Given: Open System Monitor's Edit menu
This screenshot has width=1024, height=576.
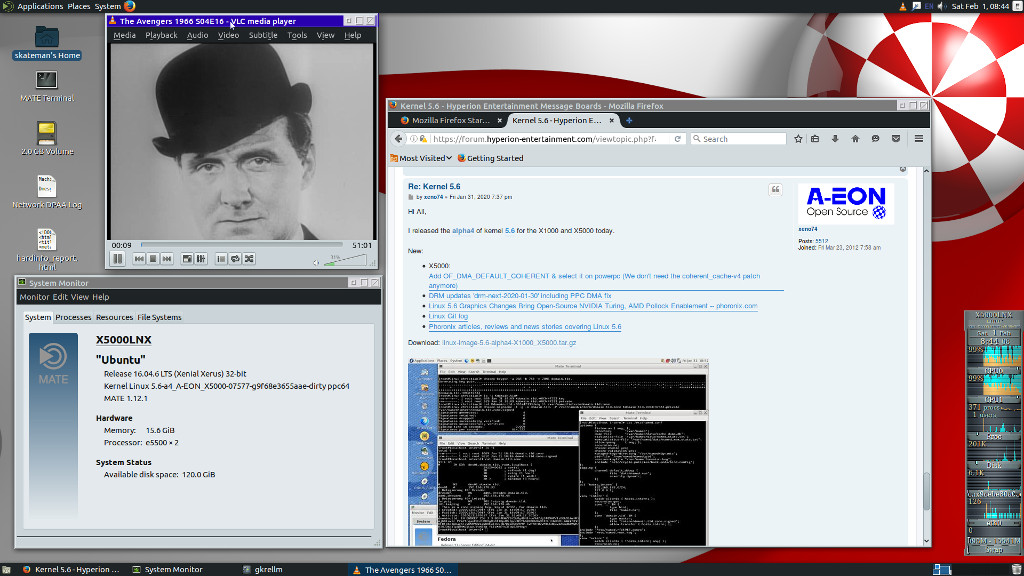Looking at the screenshot, I should [x=60, y=297].
